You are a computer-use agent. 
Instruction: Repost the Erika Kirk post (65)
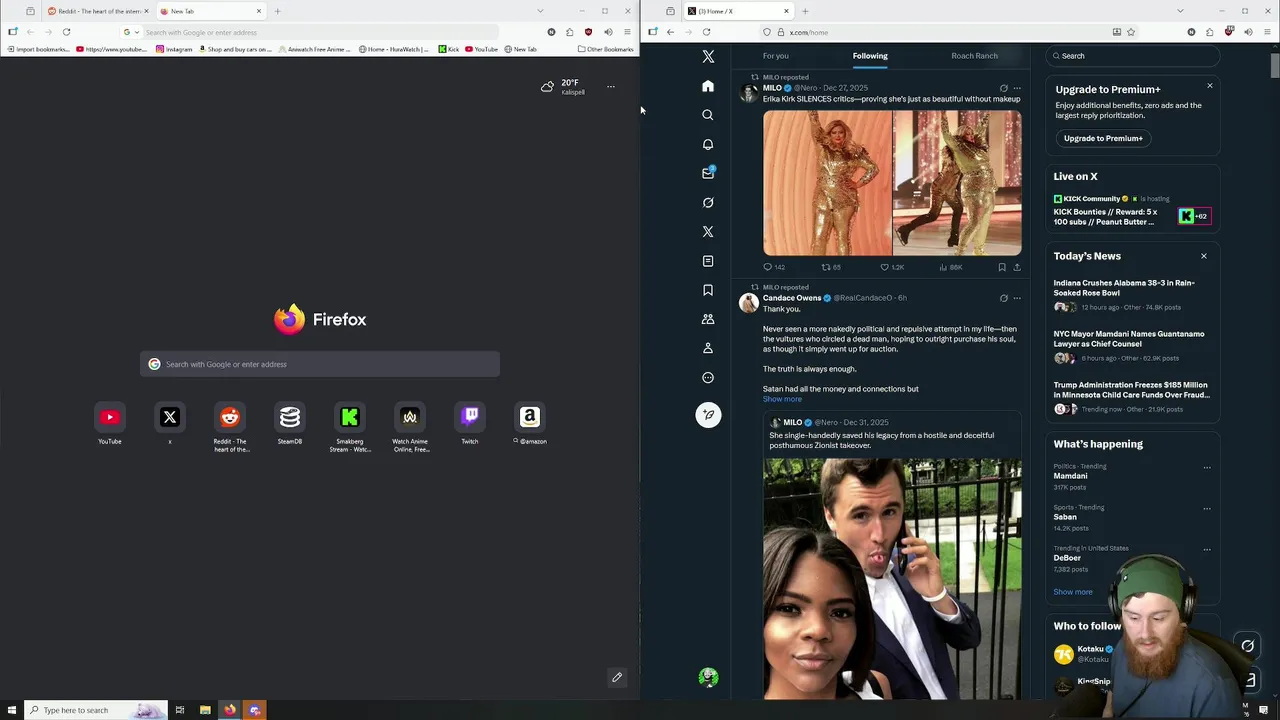[831, 267]
